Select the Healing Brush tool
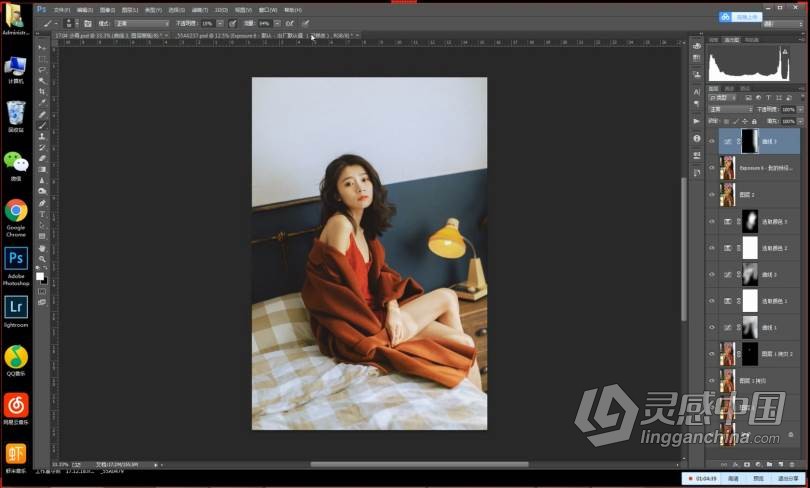Image resolution: width=810 pixels, height=488 pixels. (42, 114)
